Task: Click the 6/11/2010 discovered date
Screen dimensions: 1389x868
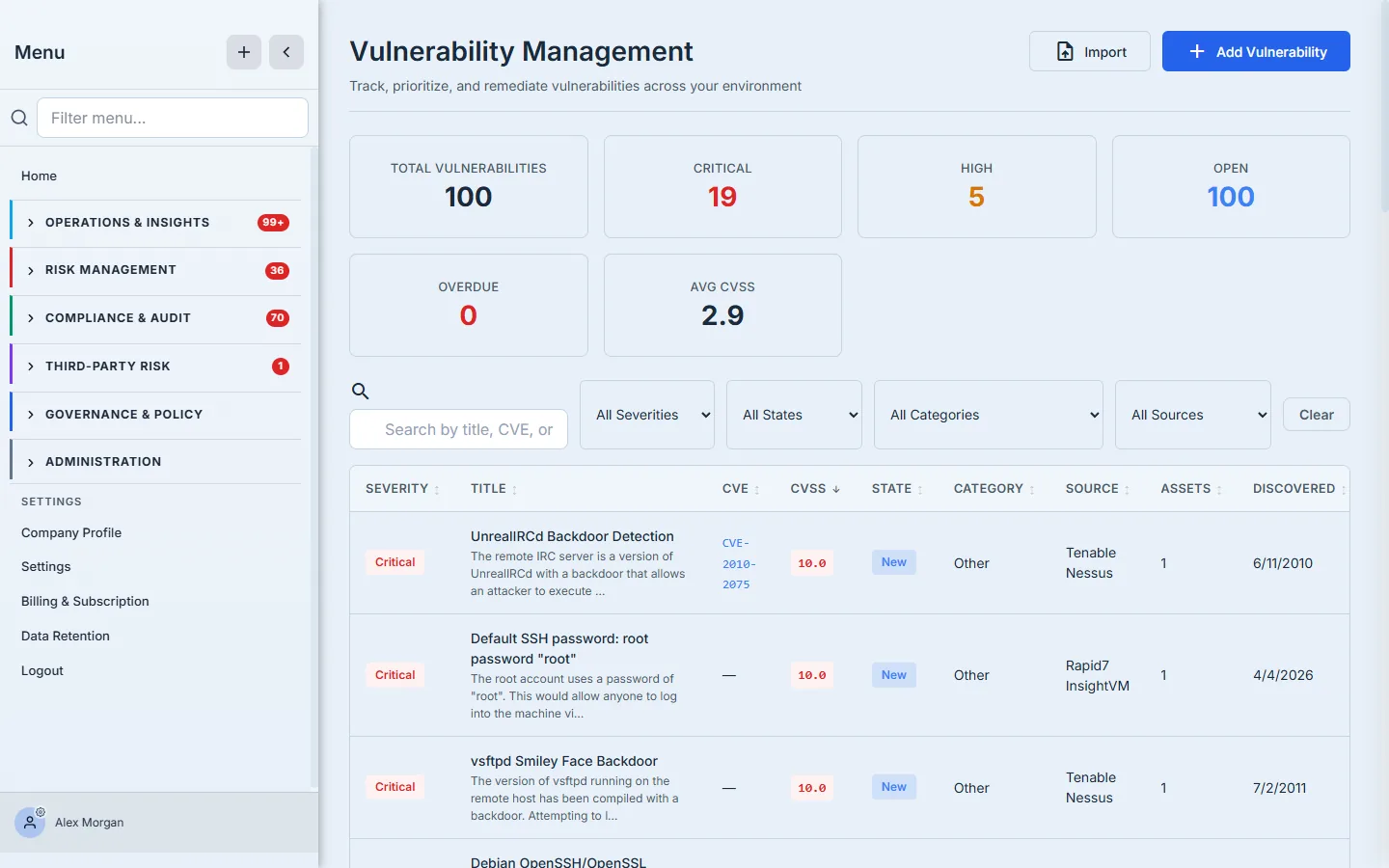Action: (1283, 563)
